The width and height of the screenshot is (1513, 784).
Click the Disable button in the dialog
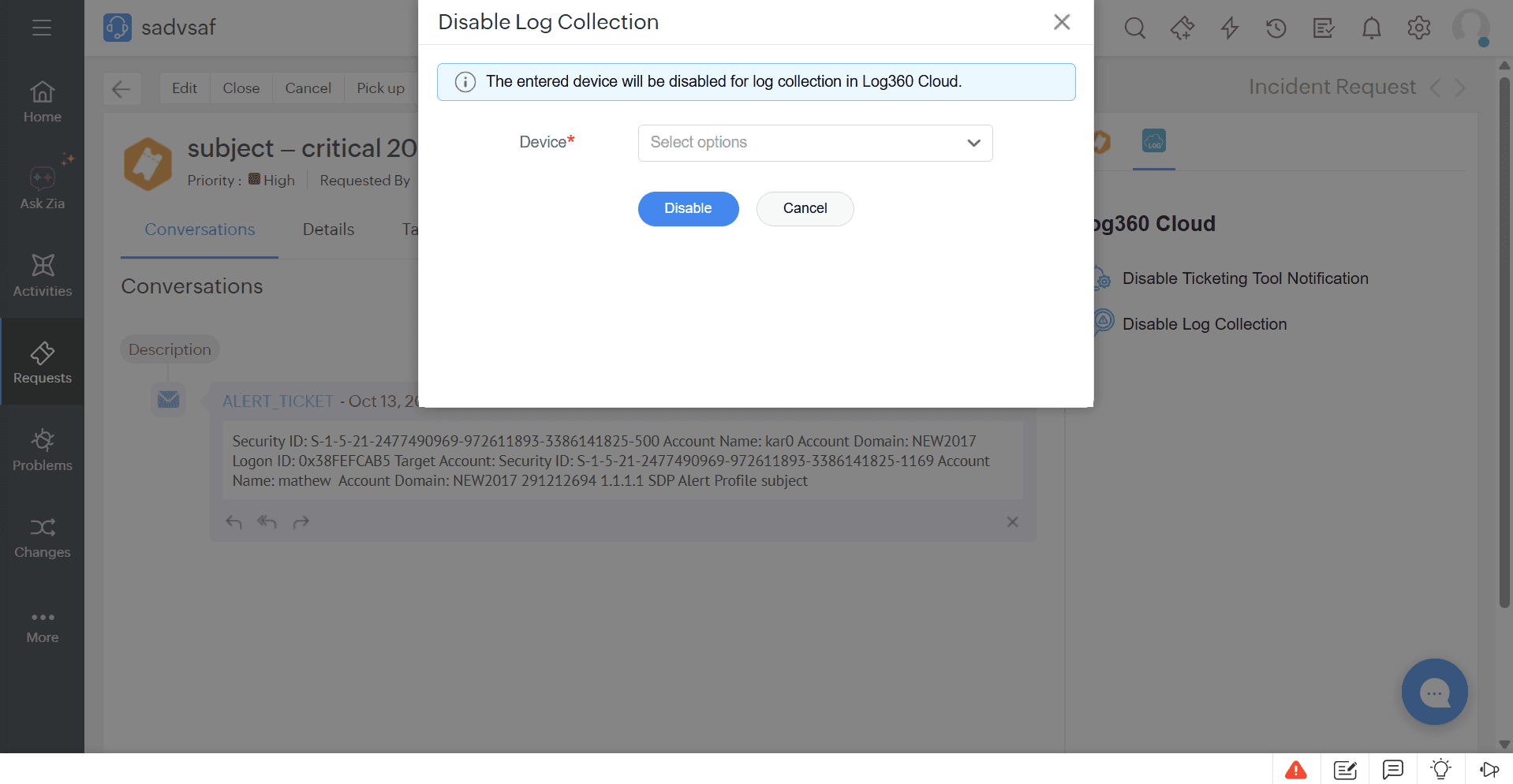coord(688,208)
